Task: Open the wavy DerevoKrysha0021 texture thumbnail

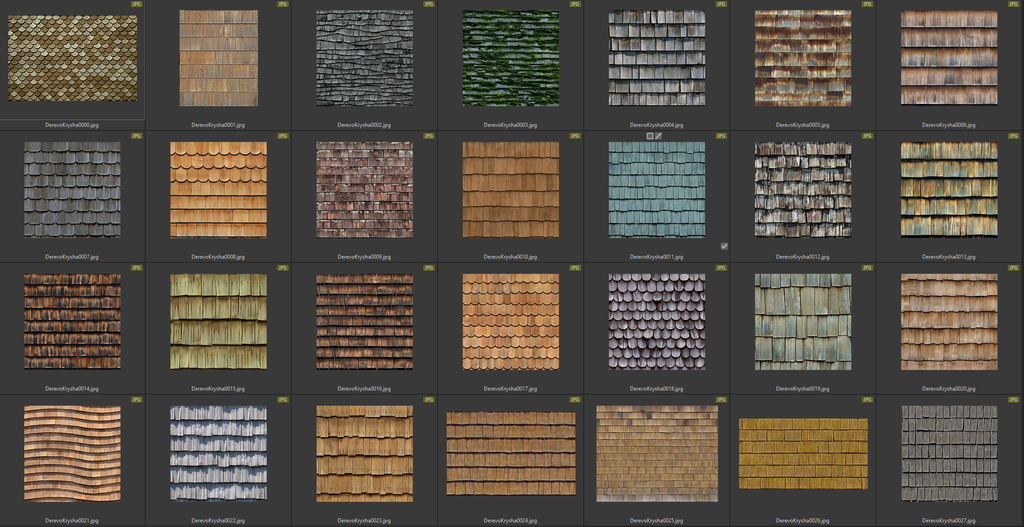Action: point(73,453)
